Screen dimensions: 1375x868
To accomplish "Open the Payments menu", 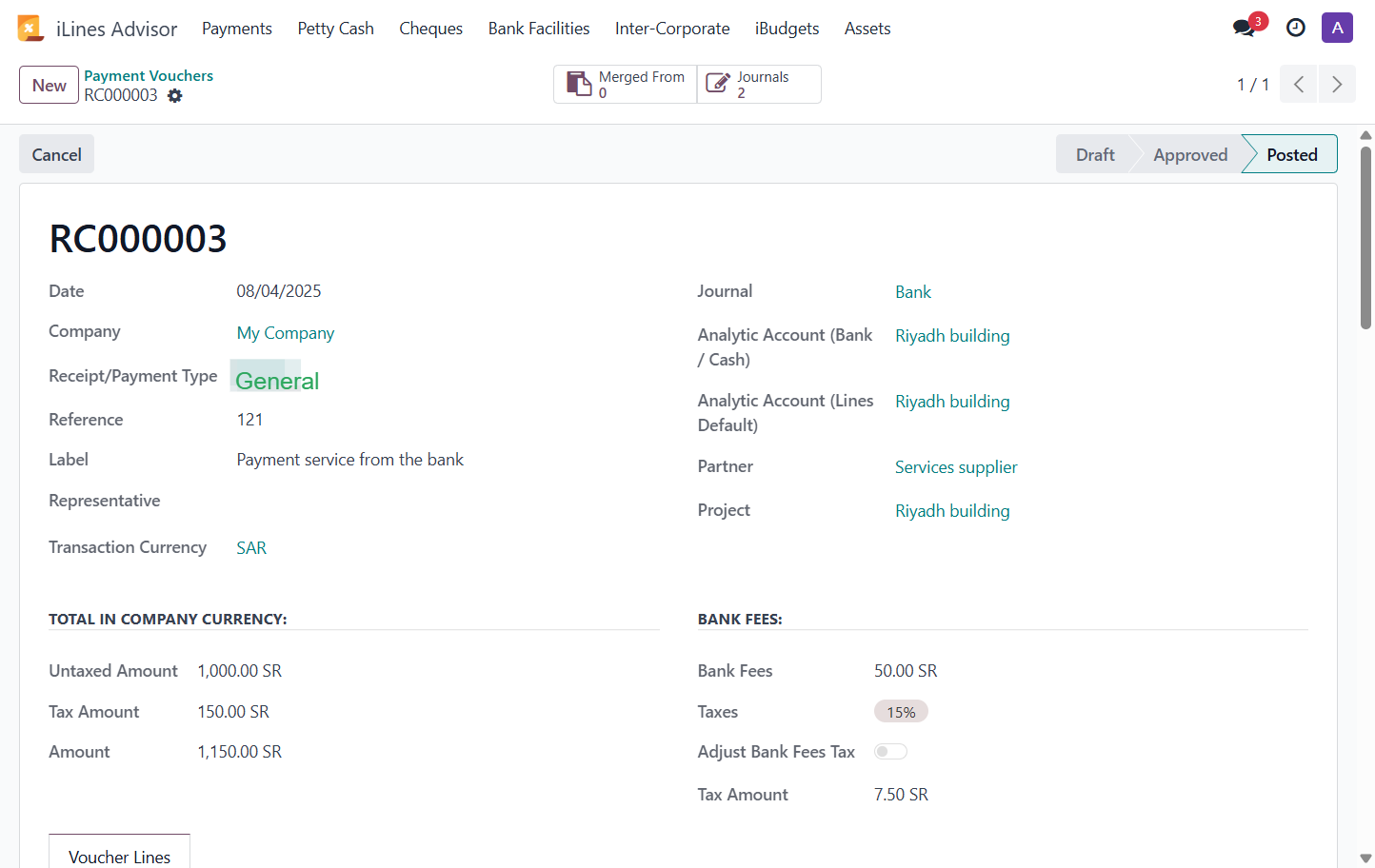I will pyautogui.click(x=237, y=29).
